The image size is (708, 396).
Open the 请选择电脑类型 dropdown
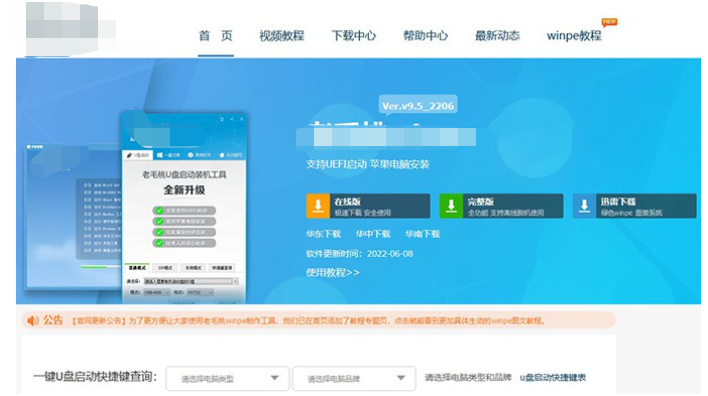point(227,378)
